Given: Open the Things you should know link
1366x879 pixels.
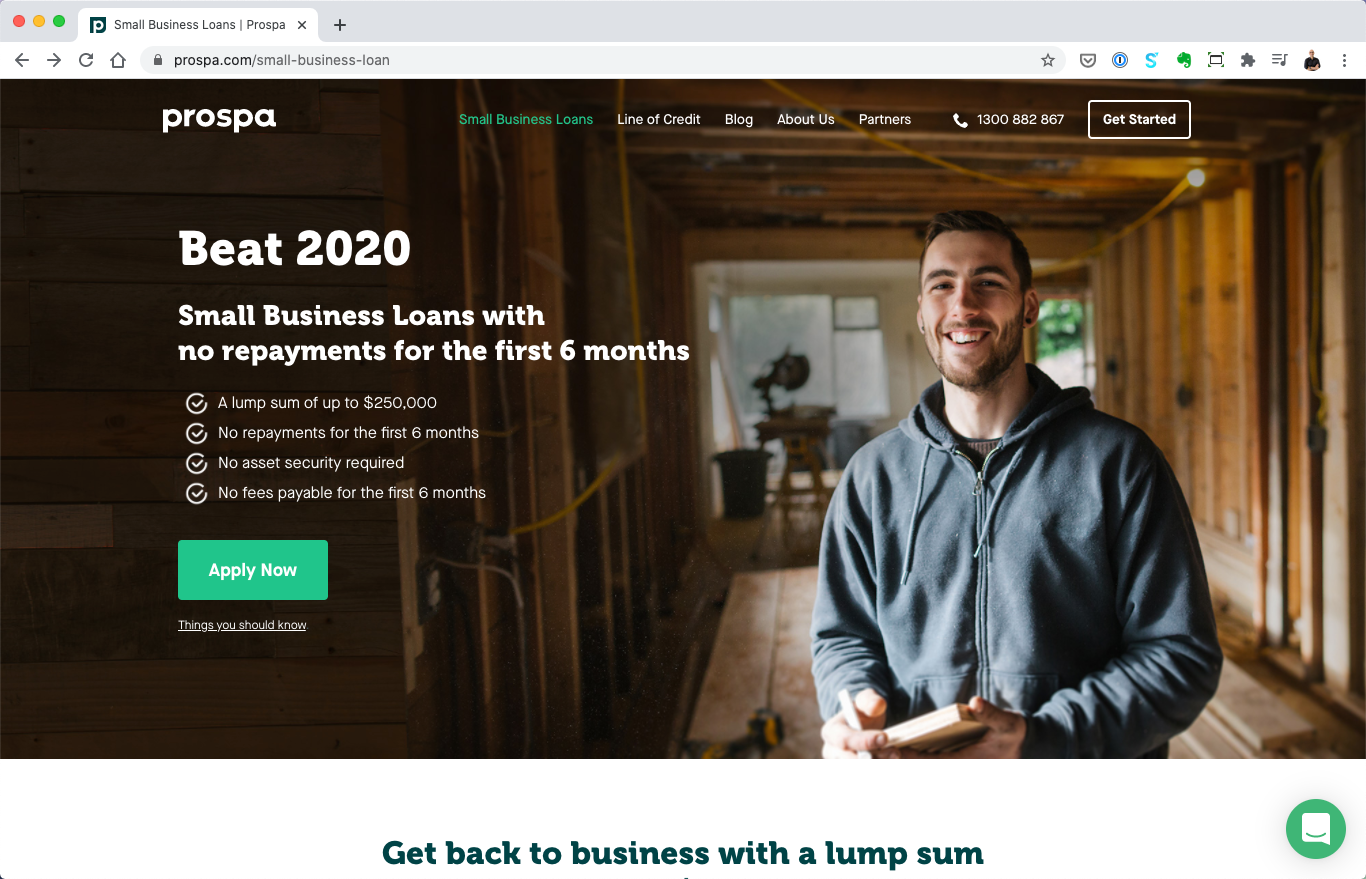Looking at the screenshot, I should coord(242,625).
